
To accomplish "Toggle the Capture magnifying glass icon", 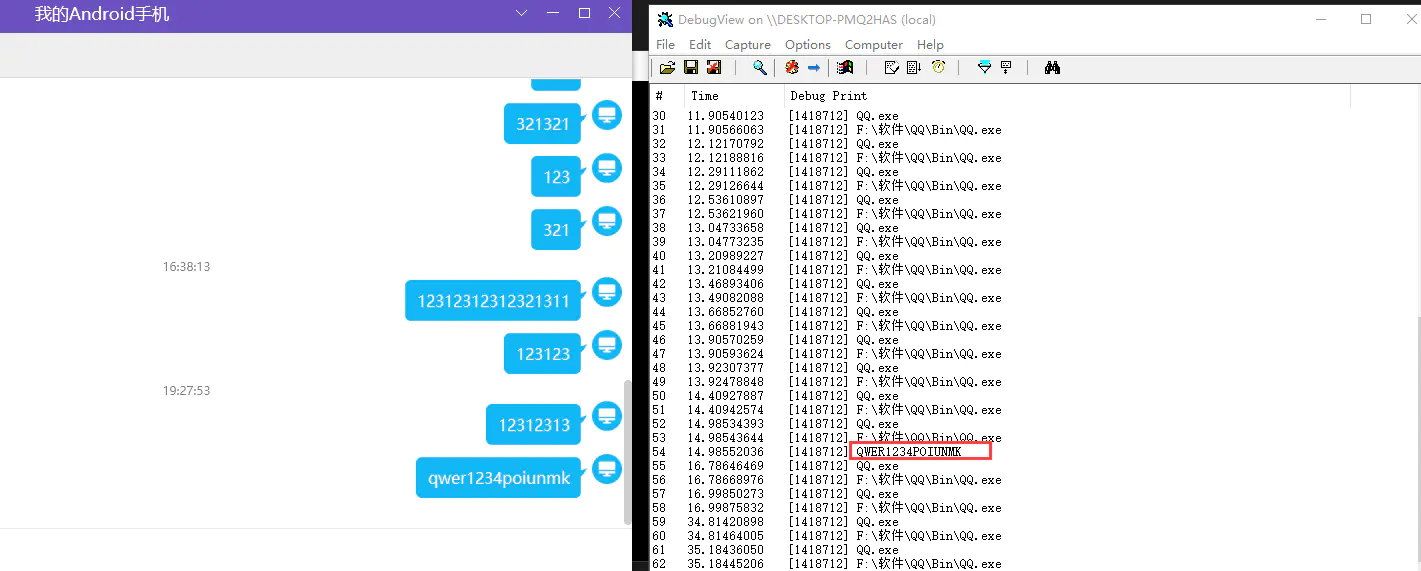I will coord(760,68).
